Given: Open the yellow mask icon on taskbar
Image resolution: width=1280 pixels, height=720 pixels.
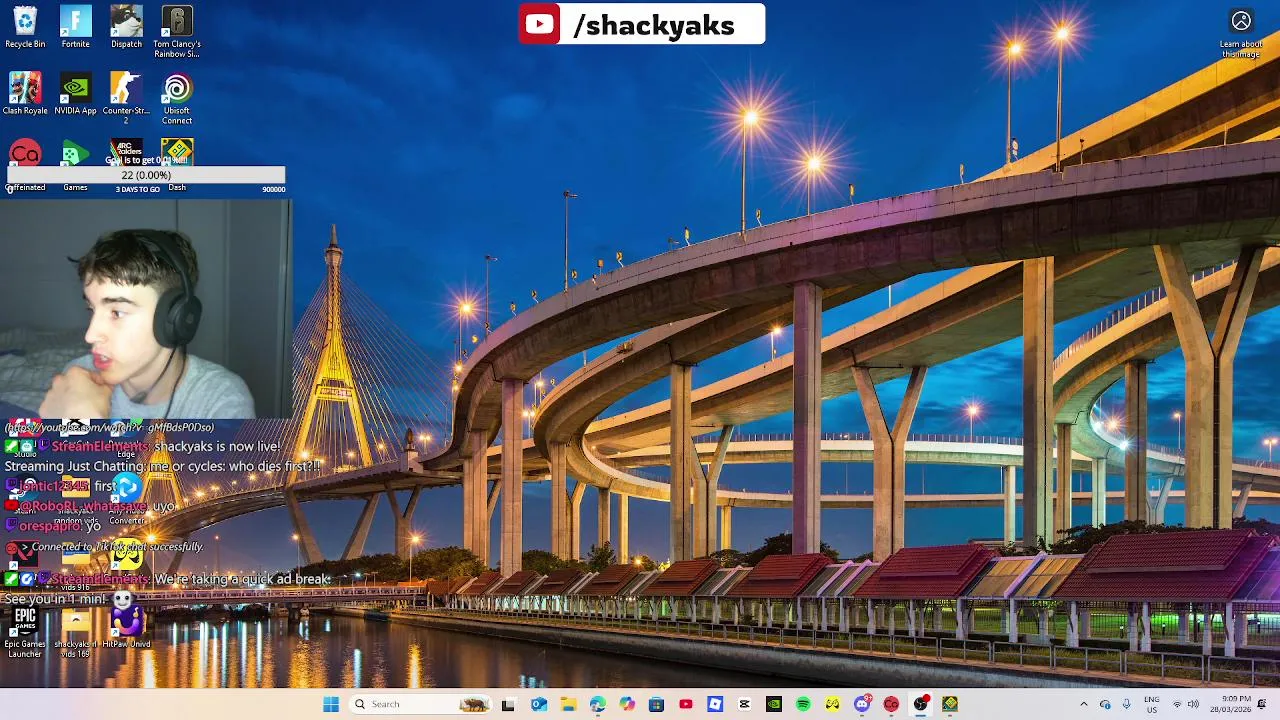Looking at the screenshot, I should click(833, 704).
